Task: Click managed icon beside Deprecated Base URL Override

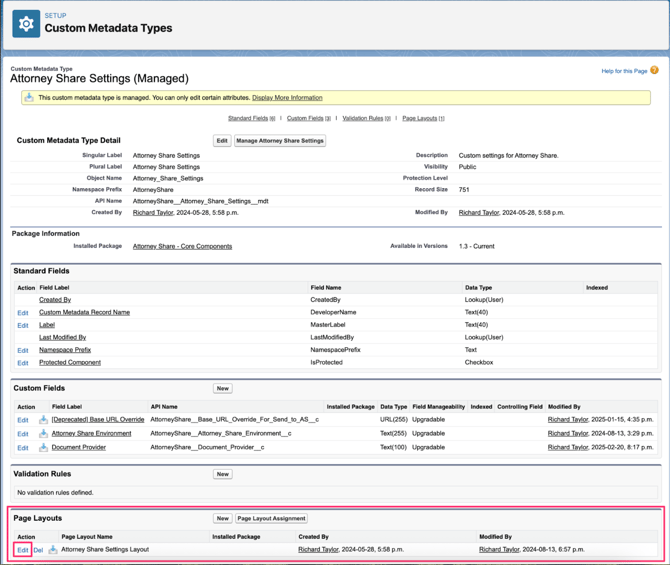Action: pos(43,420)
